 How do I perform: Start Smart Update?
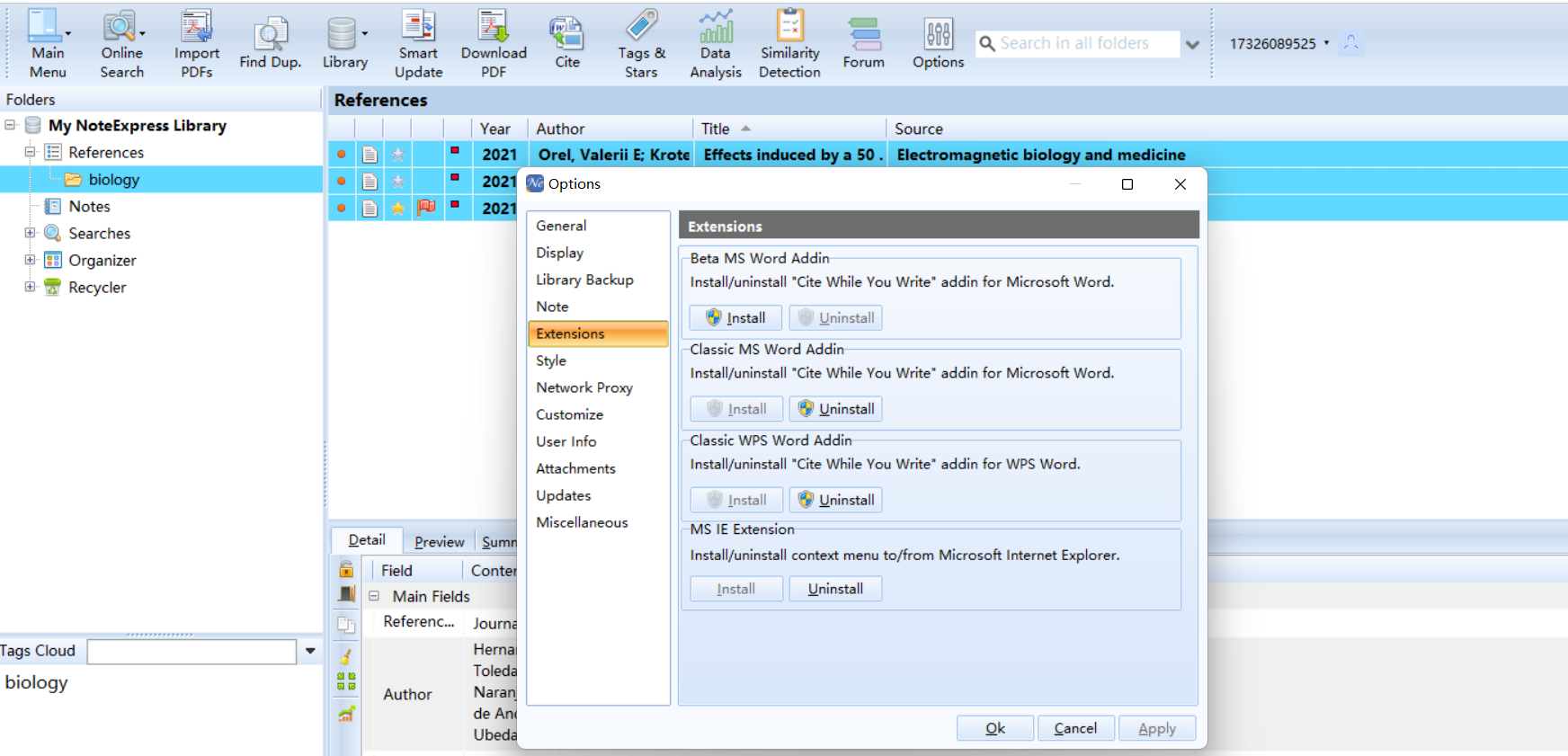point(418,43)
